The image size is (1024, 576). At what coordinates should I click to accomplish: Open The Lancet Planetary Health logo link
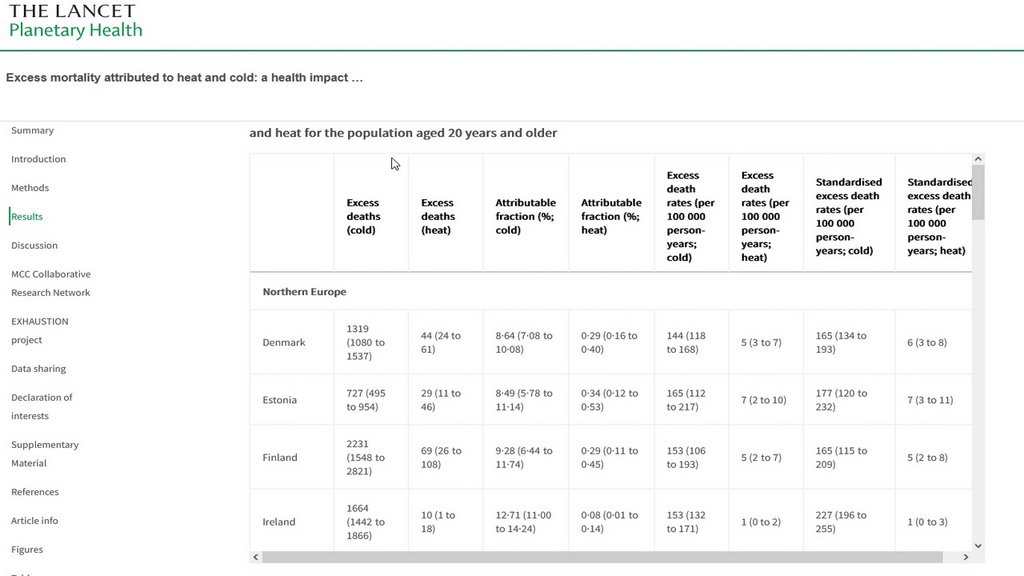[75, 21]
